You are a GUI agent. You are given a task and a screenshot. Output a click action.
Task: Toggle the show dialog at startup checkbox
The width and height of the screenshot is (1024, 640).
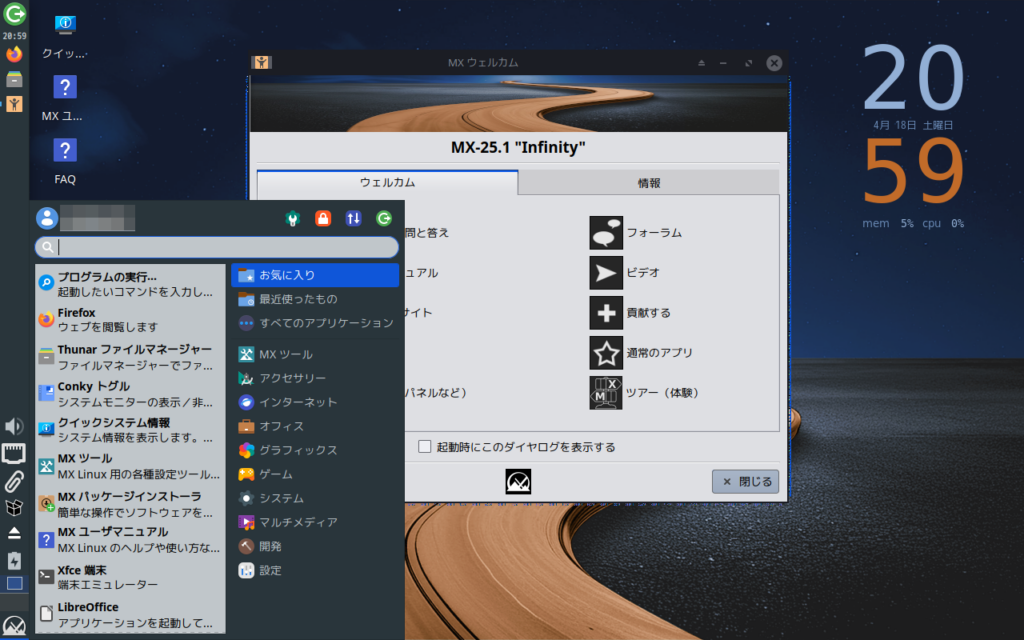pos(425,447)
